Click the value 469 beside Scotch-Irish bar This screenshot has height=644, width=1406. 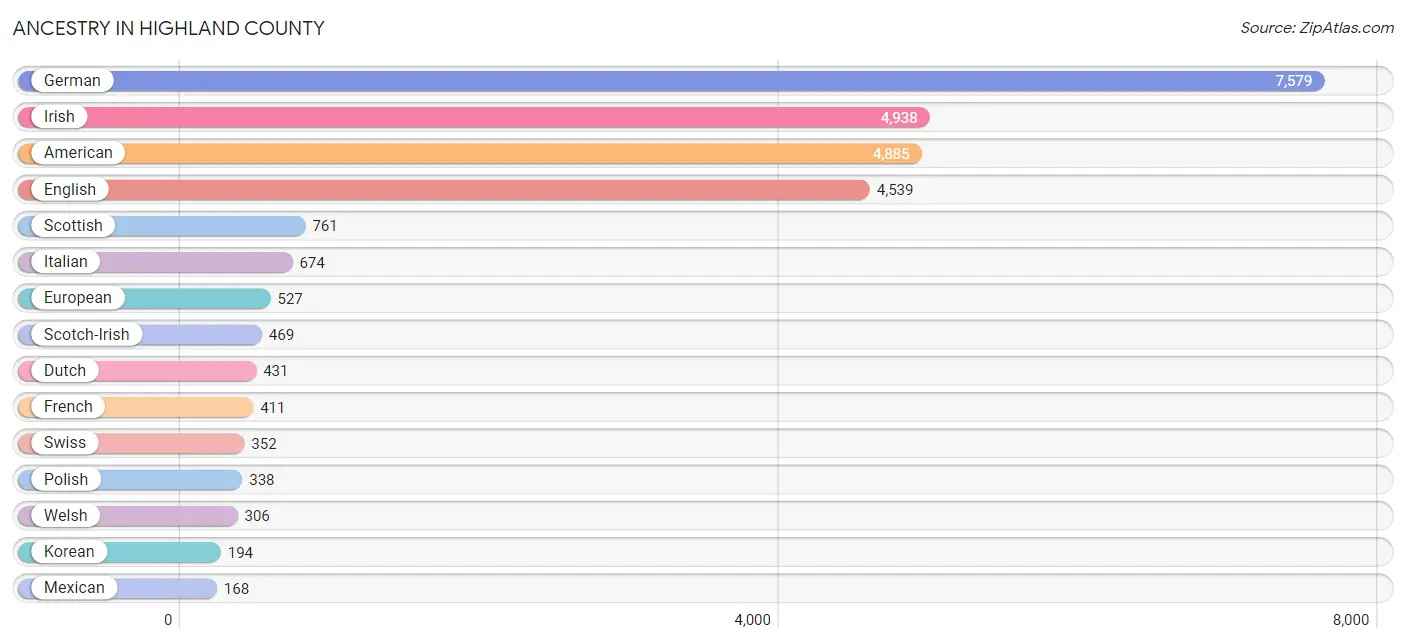[282, 335]
